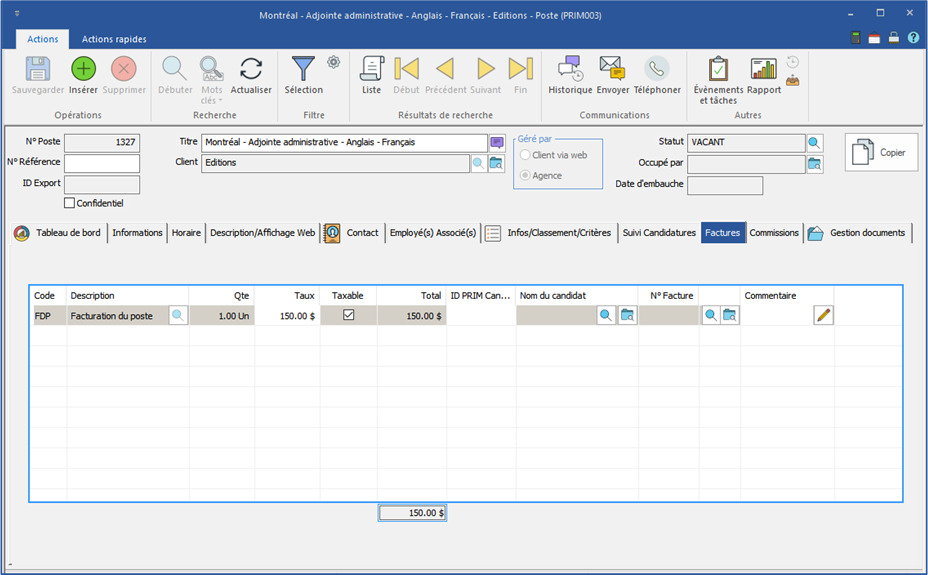Screen dimensions: 928x575
Task: Select the Client via web radio button
Action: [525, 156]
